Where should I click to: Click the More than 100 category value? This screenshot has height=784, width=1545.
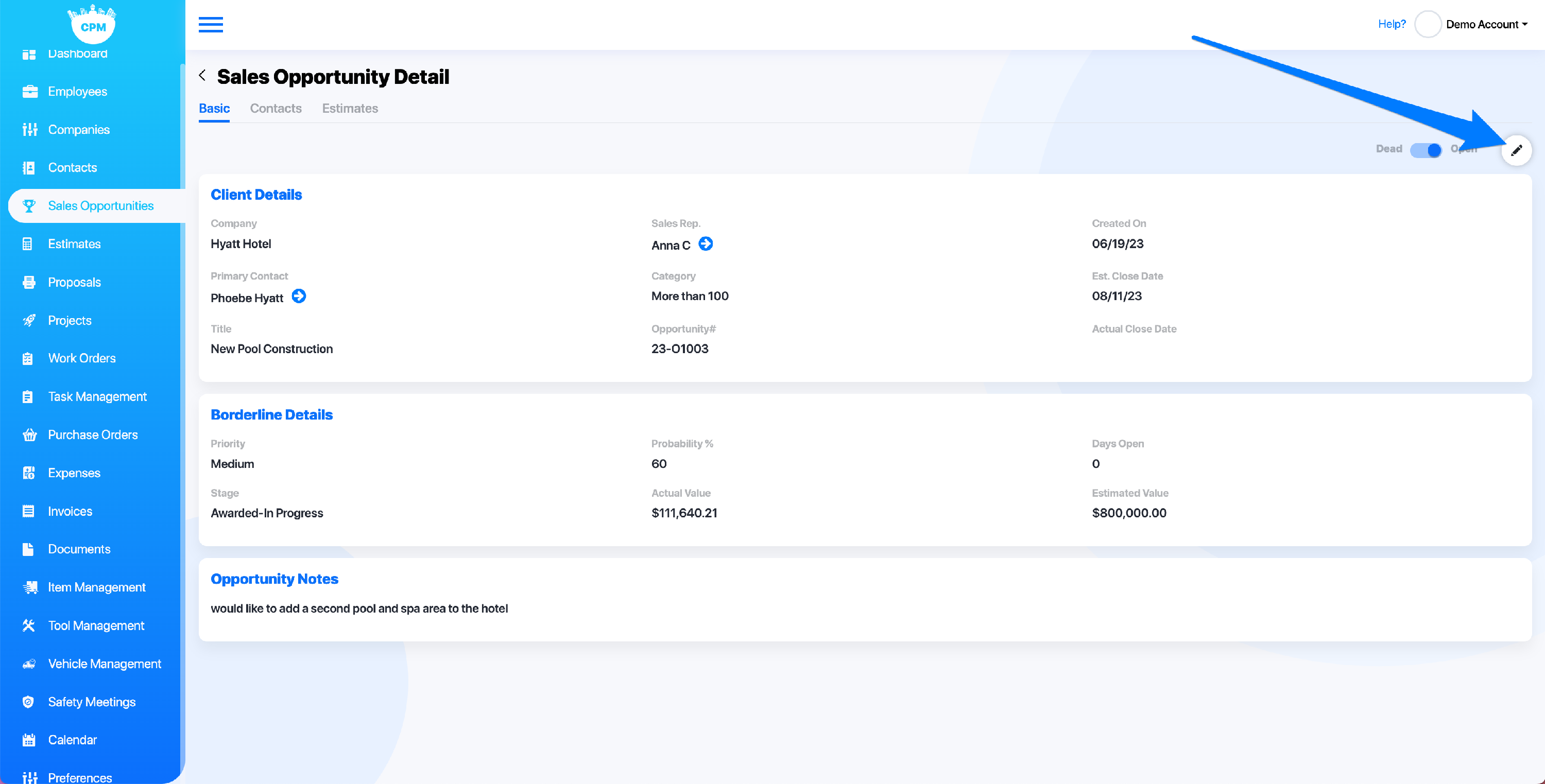[x=690, y=296]
